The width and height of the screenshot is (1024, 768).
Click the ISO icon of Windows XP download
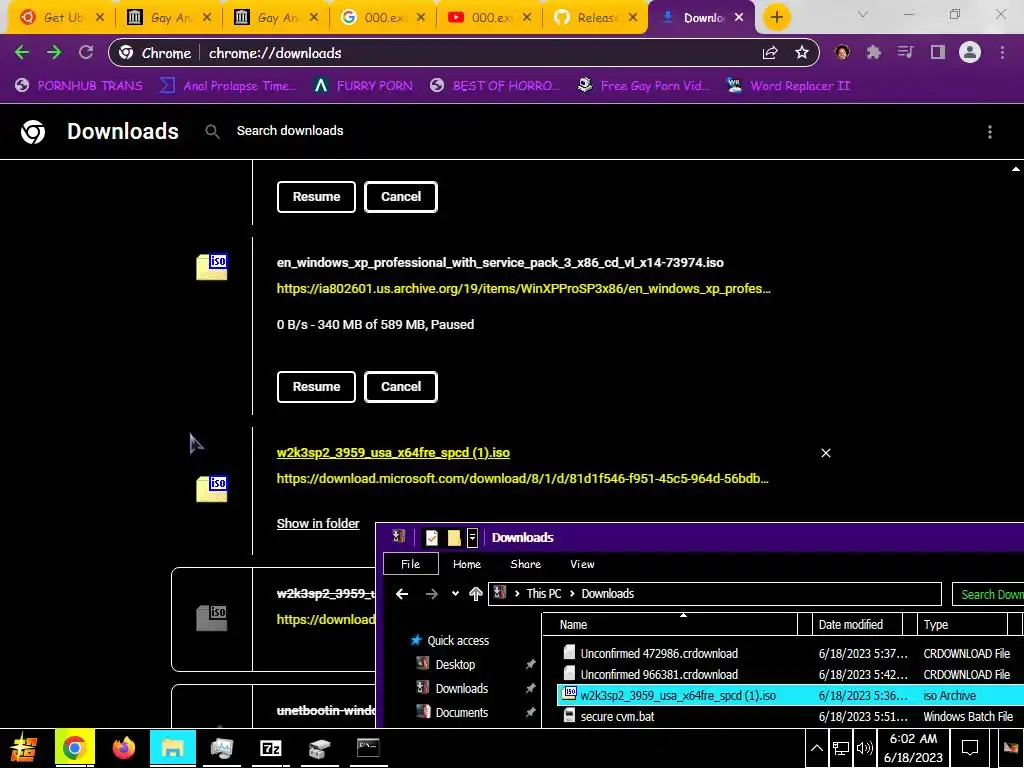pyautogui.click(x=212, y=267)
